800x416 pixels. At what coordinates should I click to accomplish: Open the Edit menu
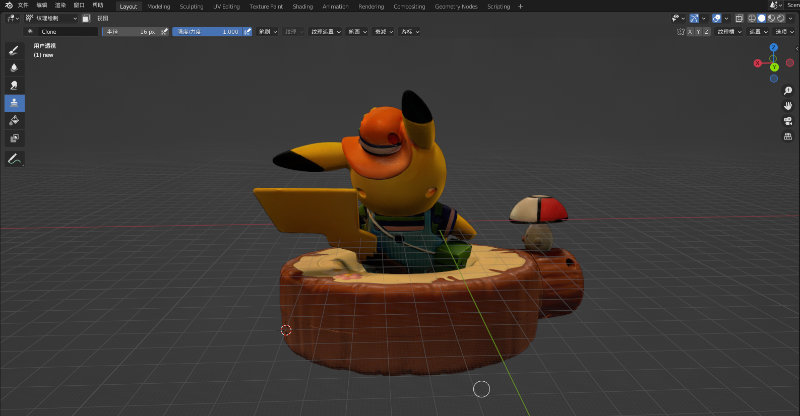point(42,6)
